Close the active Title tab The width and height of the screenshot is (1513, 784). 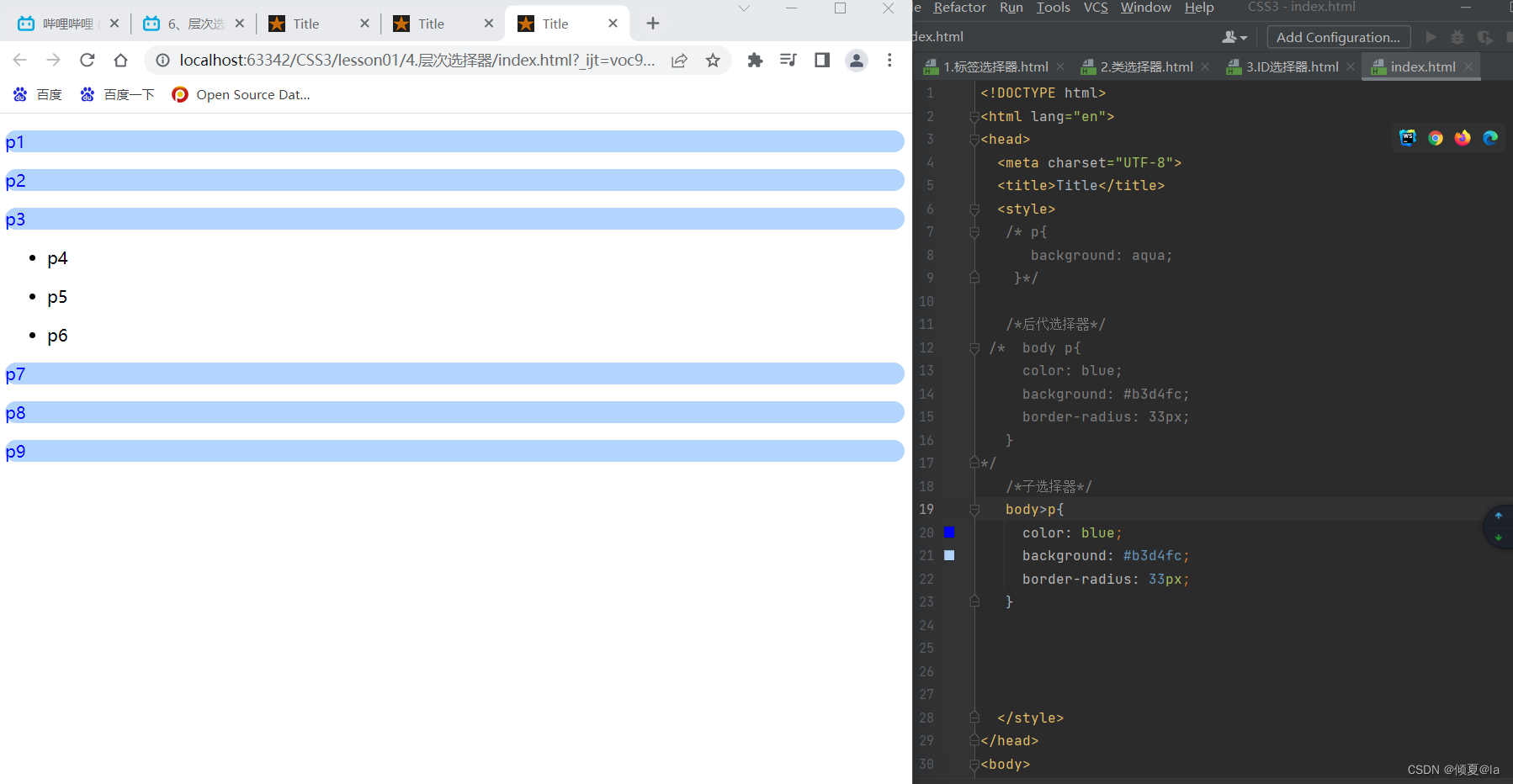click(613, 24)
